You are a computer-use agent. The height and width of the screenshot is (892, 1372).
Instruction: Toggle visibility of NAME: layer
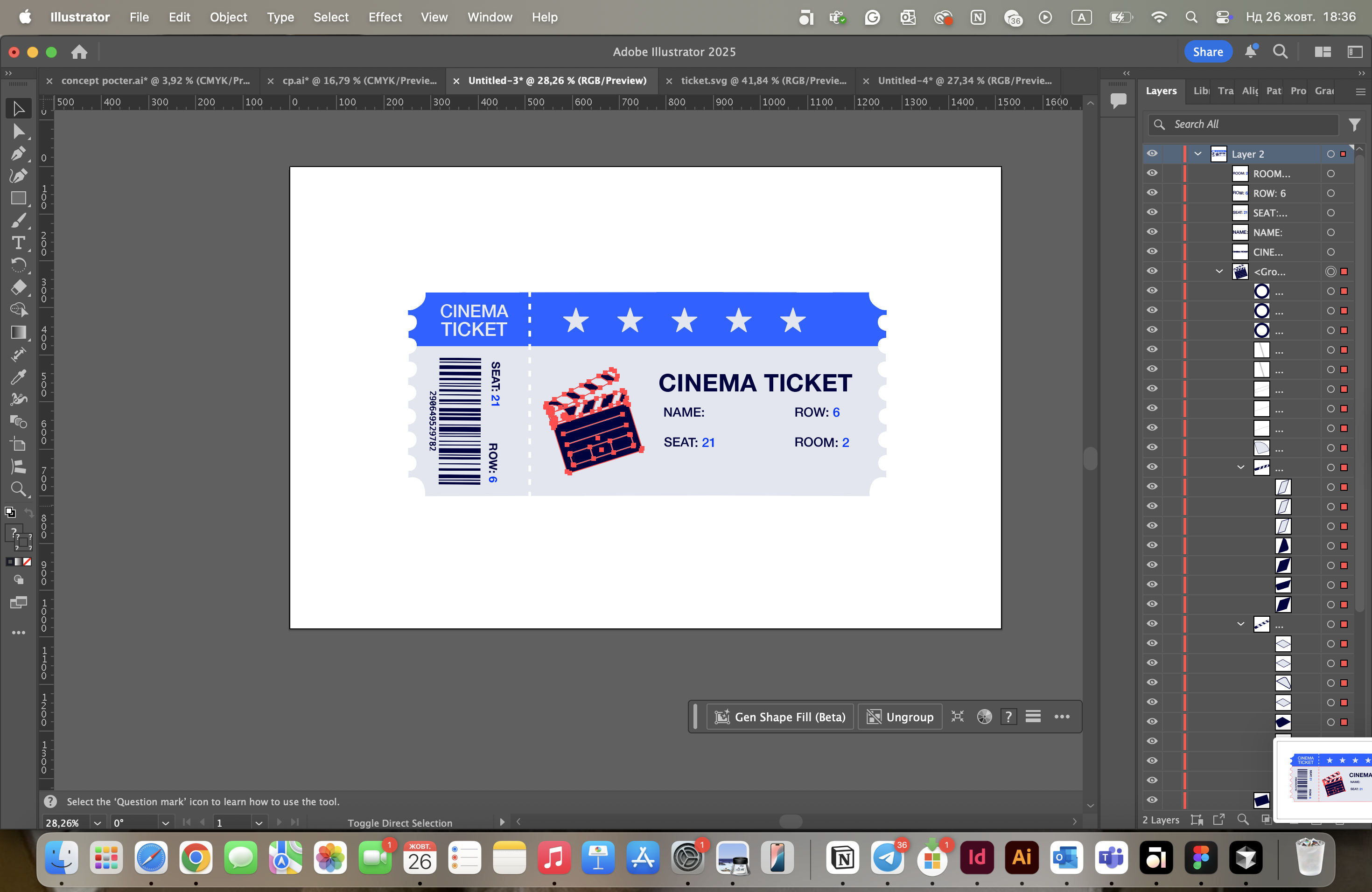point(1152,232)
